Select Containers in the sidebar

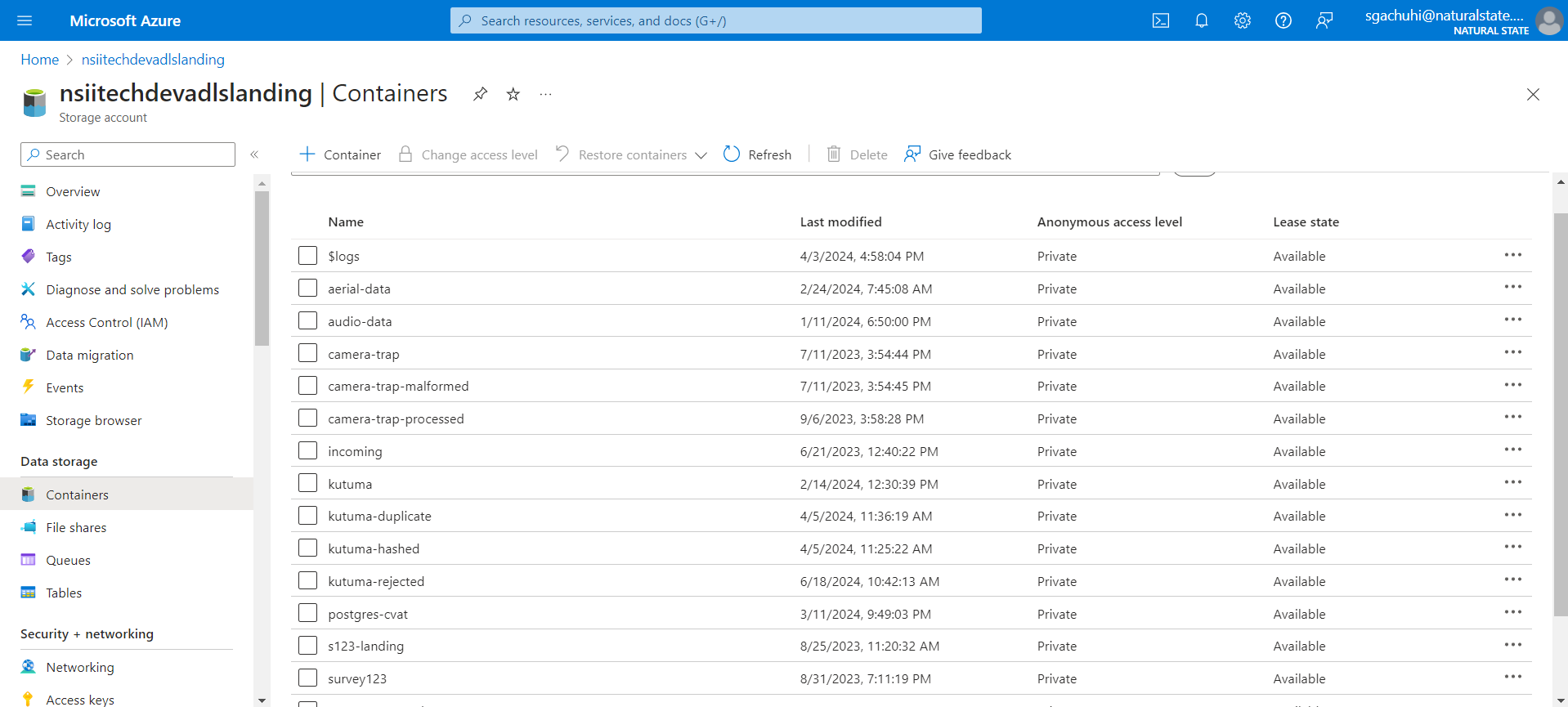[x=77, y=494]
